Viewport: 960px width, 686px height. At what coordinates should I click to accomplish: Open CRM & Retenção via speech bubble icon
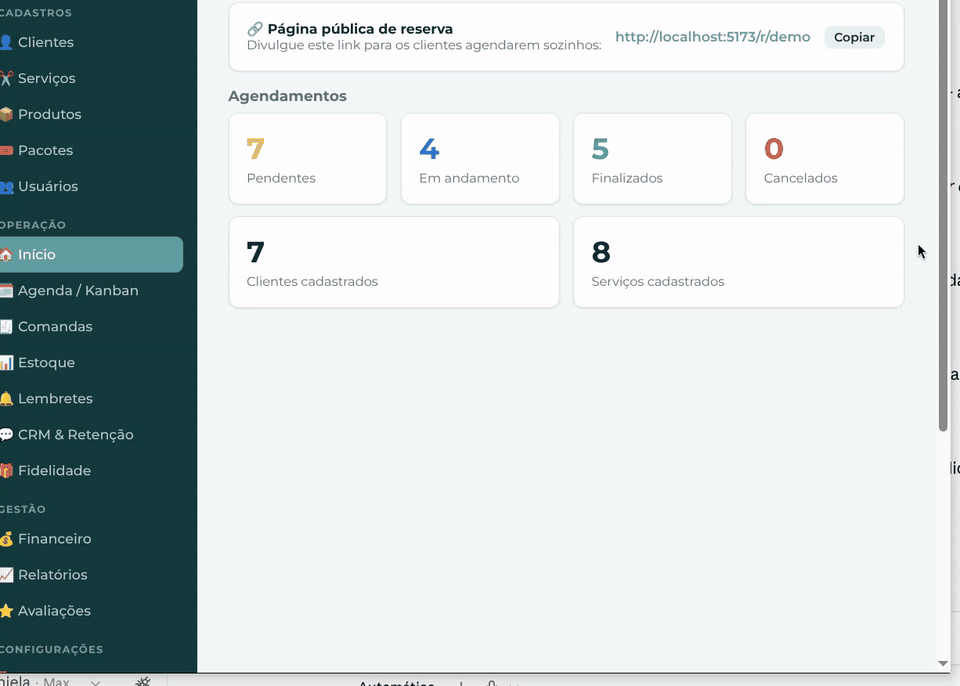[x=6, y=435]
